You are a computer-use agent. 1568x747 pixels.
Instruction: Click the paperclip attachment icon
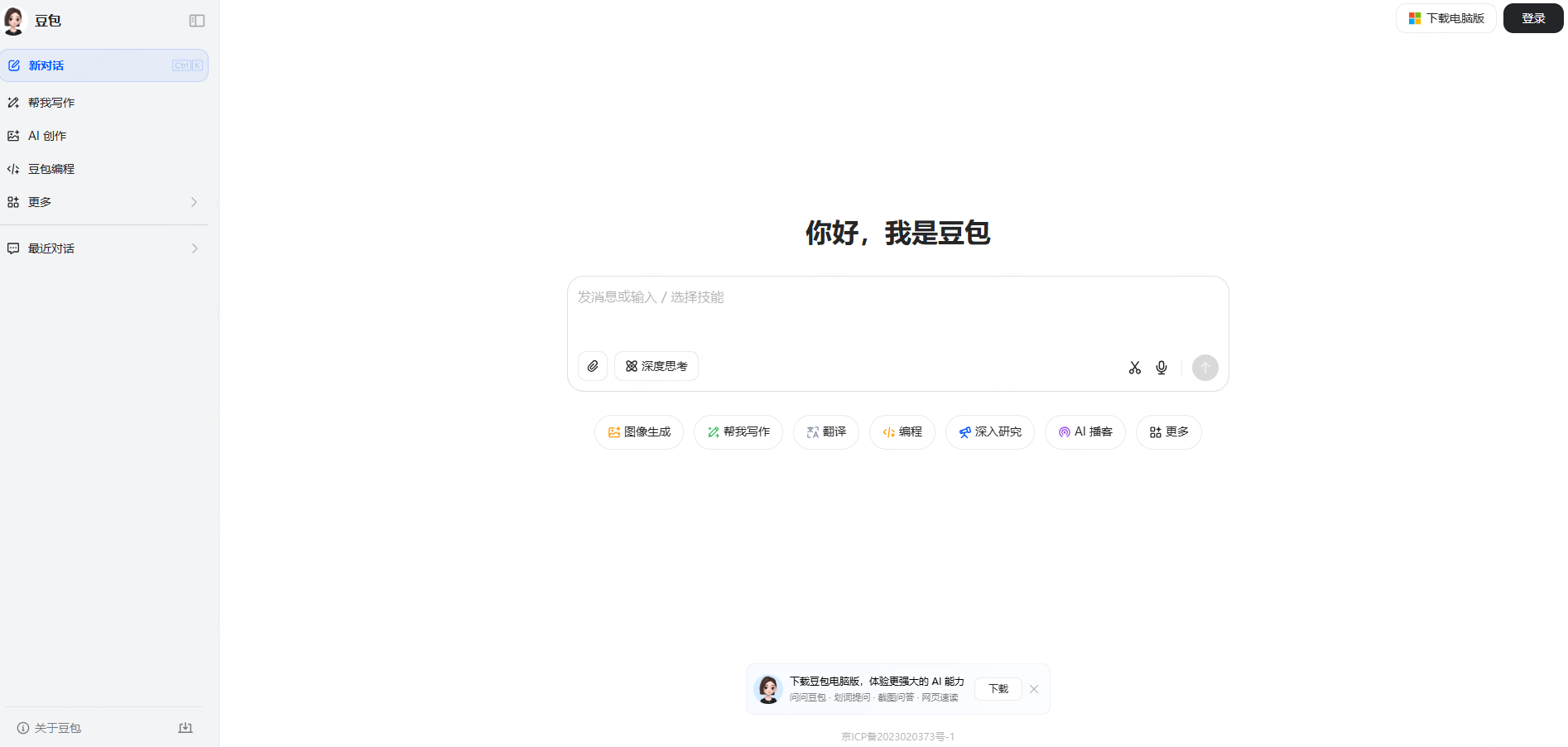592,366
